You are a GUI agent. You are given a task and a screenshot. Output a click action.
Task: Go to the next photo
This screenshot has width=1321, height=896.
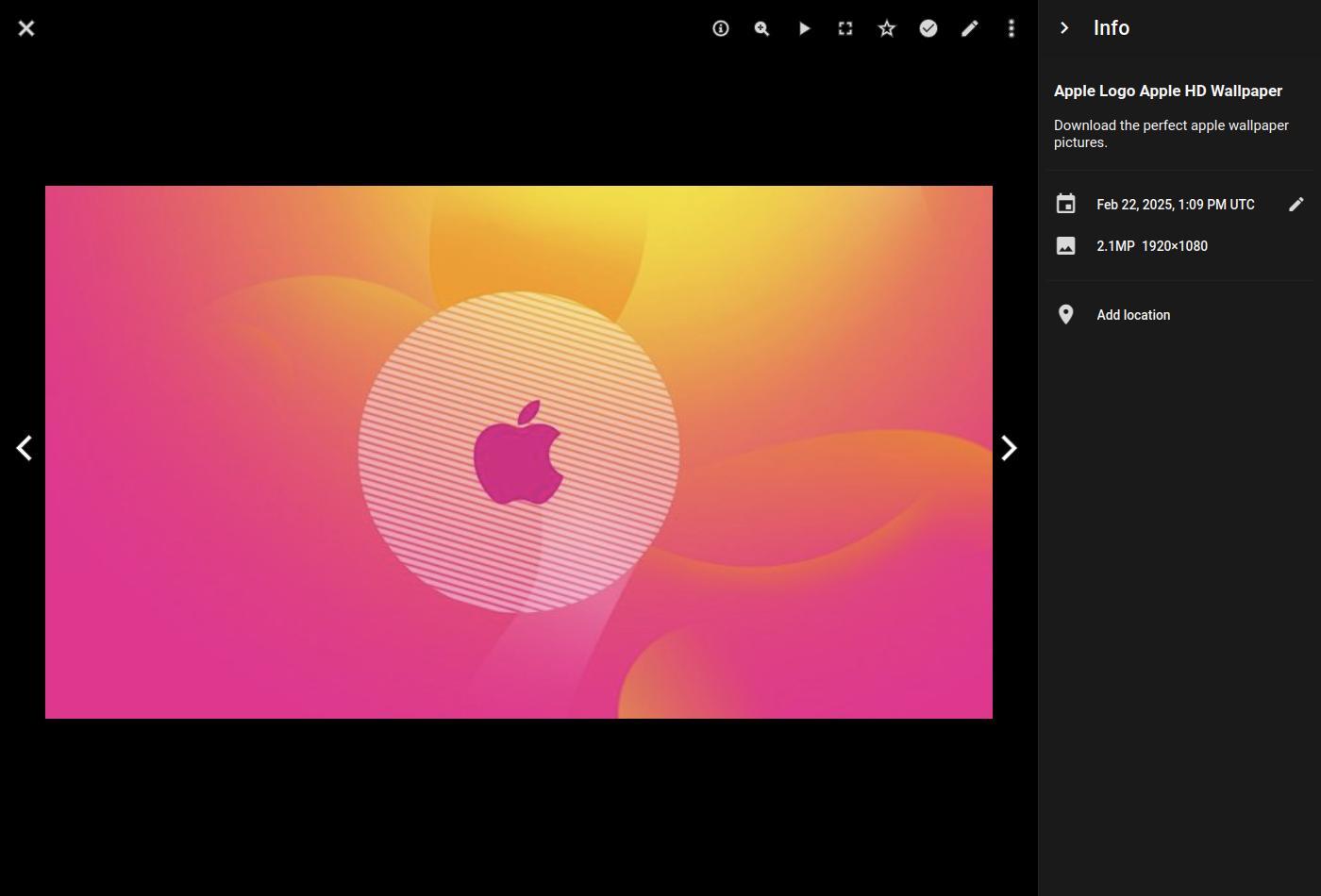click(x=1009, y=448)
